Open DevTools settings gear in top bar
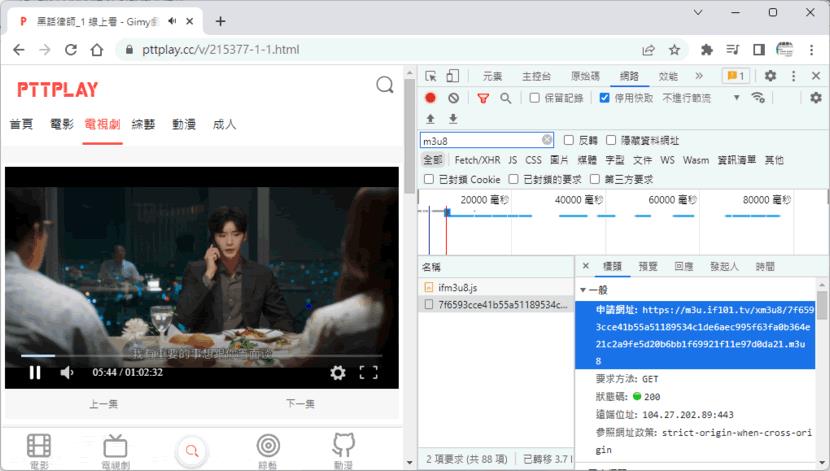Screen dimensions: 830x471 tap(770, 76)
